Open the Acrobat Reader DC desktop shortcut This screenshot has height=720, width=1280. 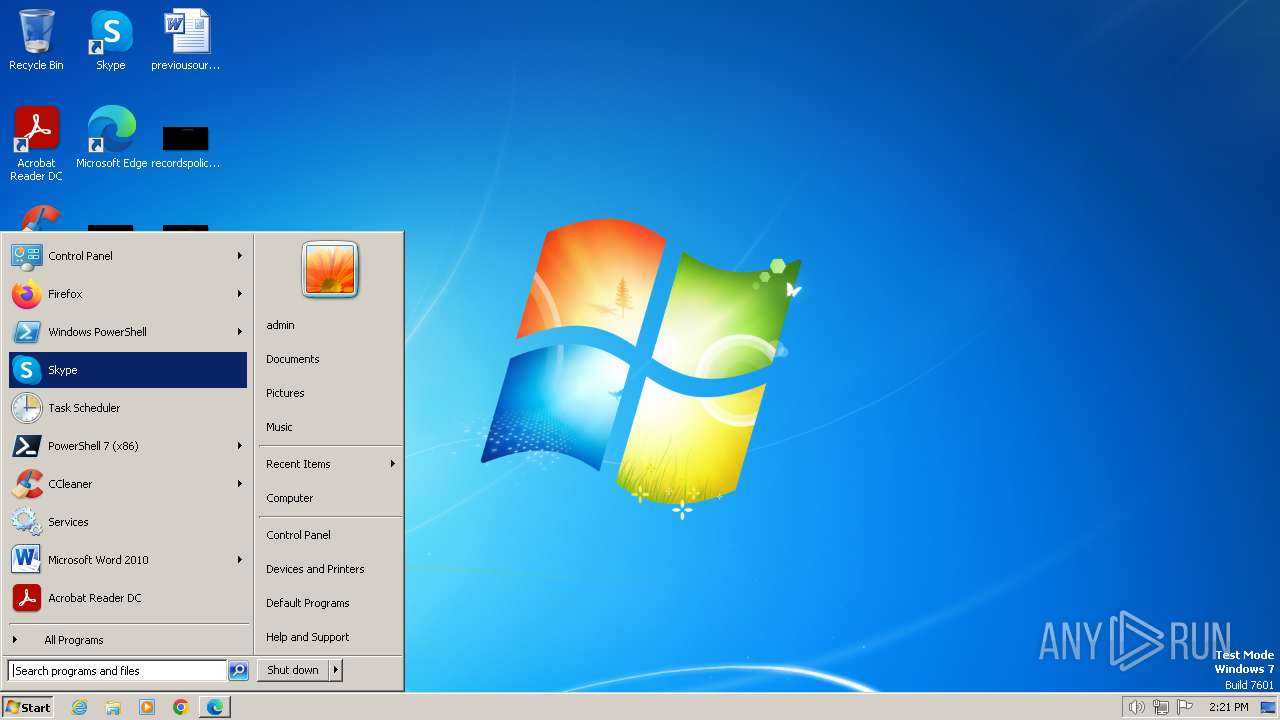point(36,143)
